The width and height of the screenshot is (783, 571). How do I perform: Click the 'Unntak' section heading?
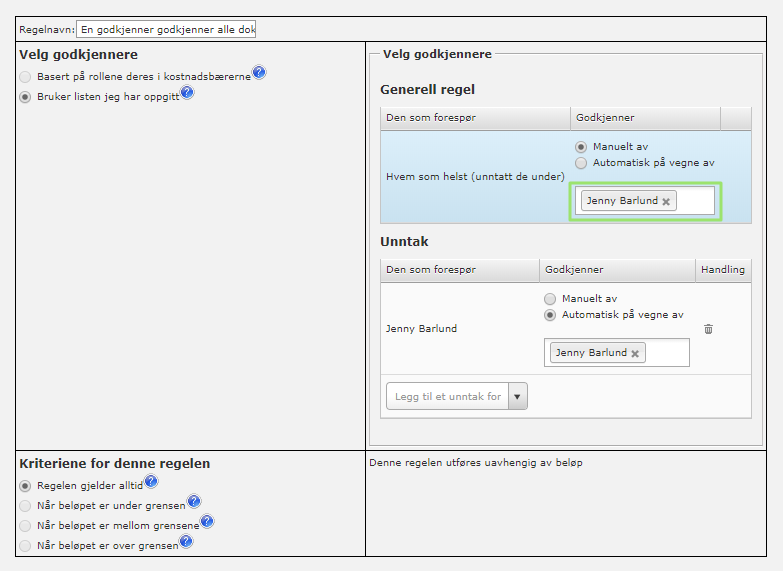tap(404, 242)
